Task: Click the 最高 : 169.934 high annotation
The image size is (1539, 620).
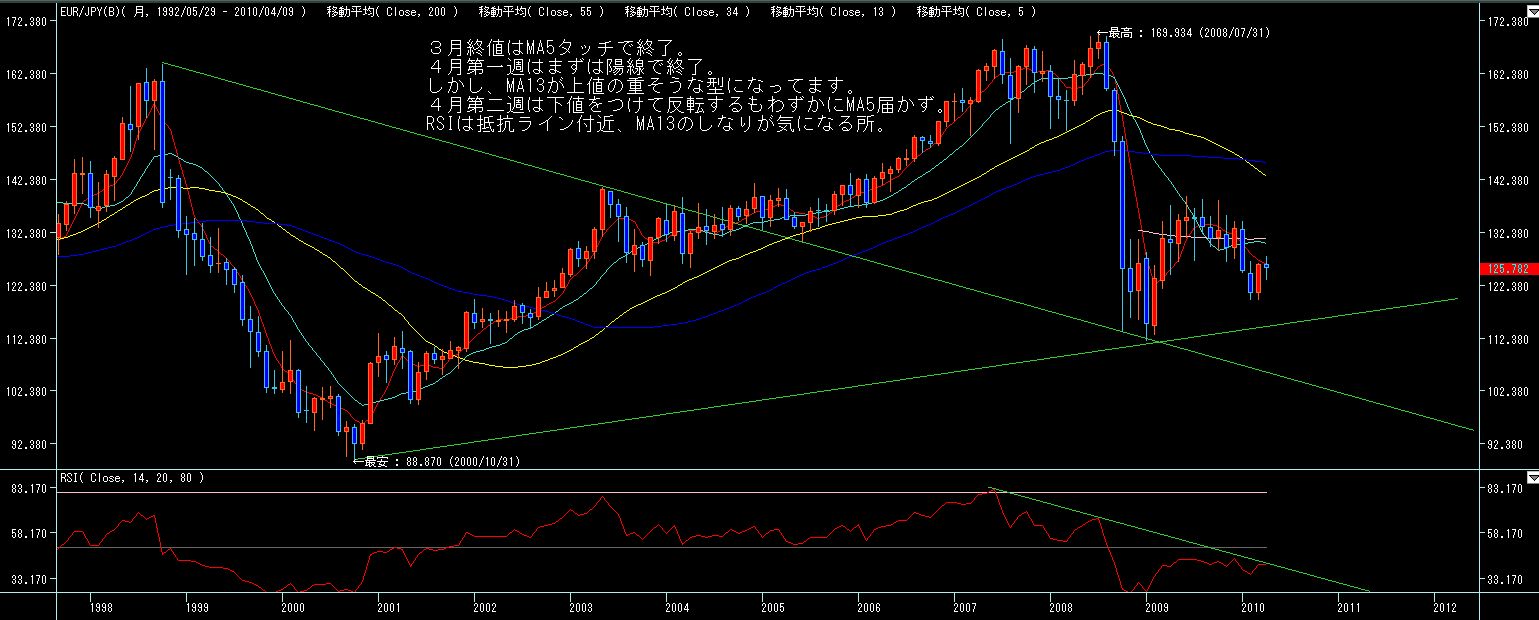Action: click(1184, 33)
